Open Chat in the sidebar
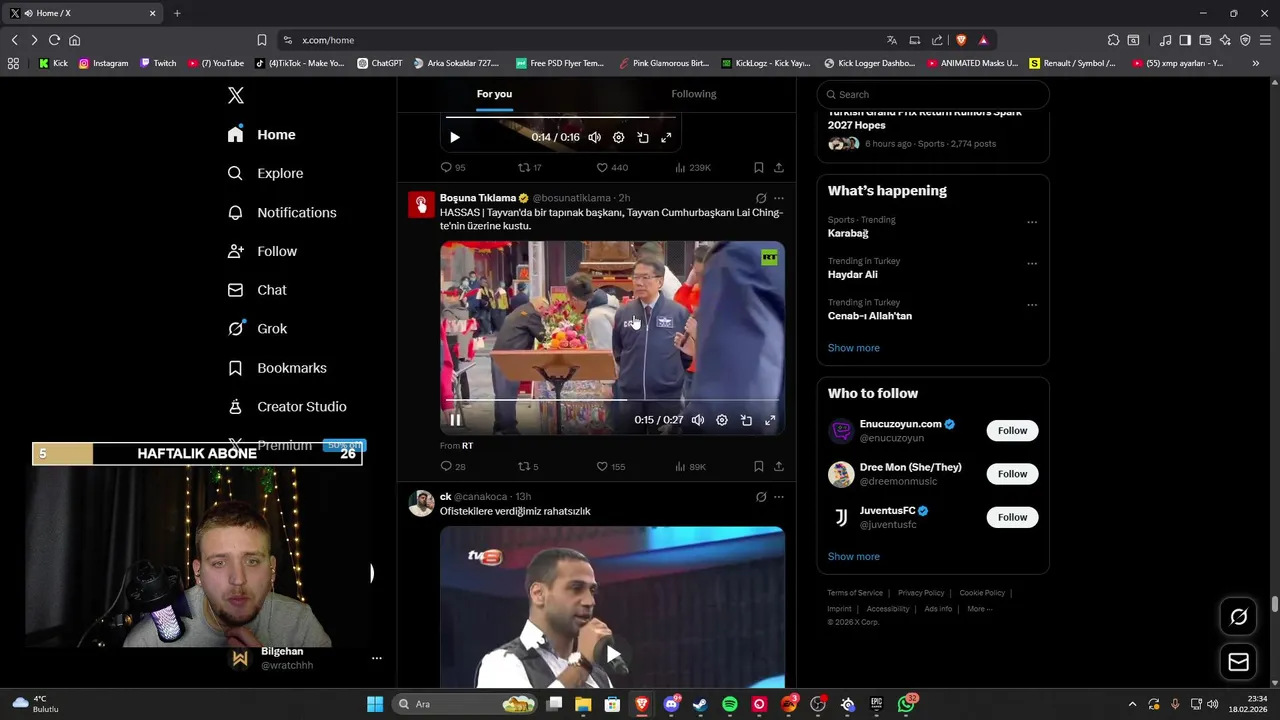 pos(257,290)
